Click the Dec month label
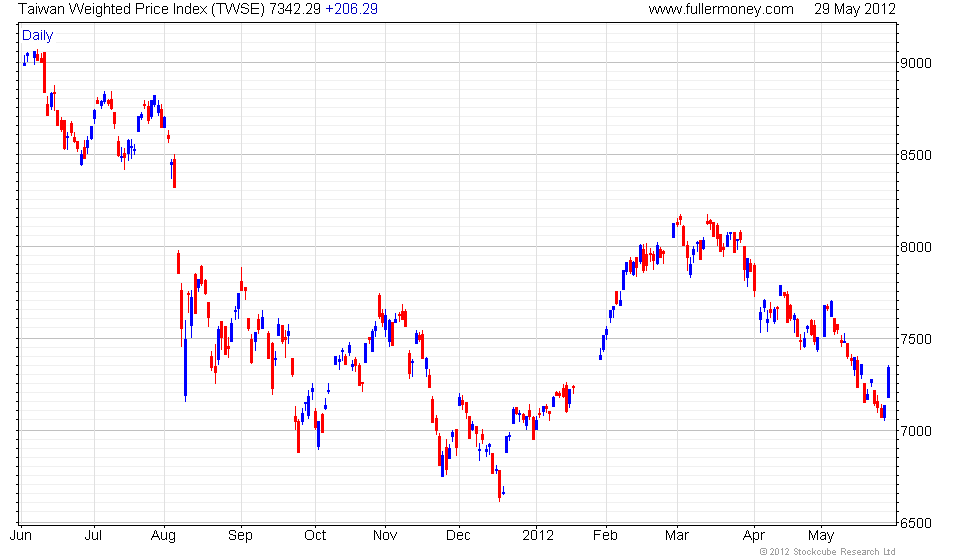Viewport: 980px width, 560px height. click(458, 536)
